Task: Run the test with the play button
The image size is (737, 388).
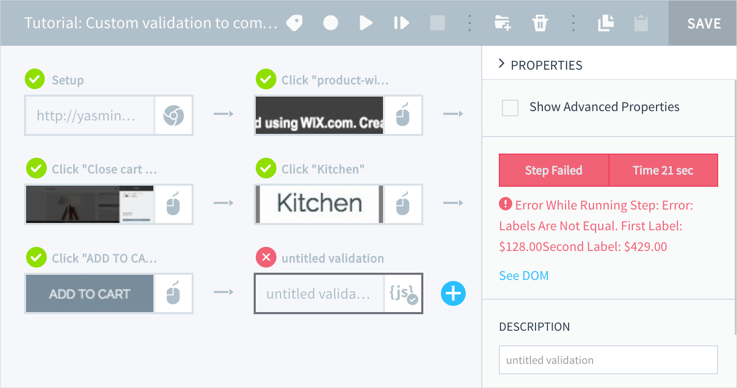Action: coord(366,23)
